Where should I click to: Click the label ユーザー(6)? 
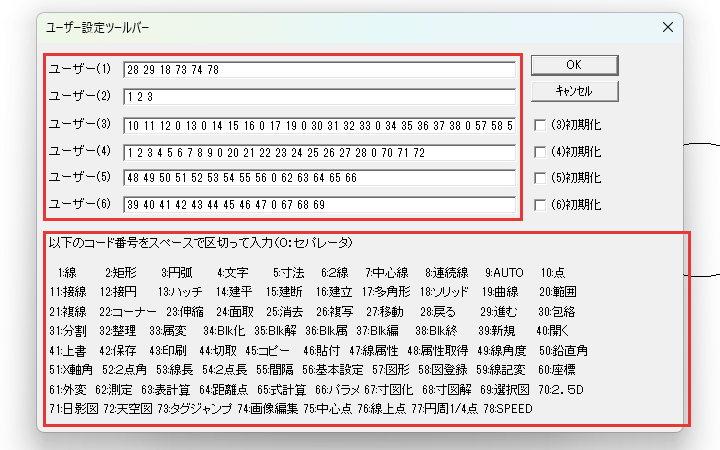click(80, 203)
